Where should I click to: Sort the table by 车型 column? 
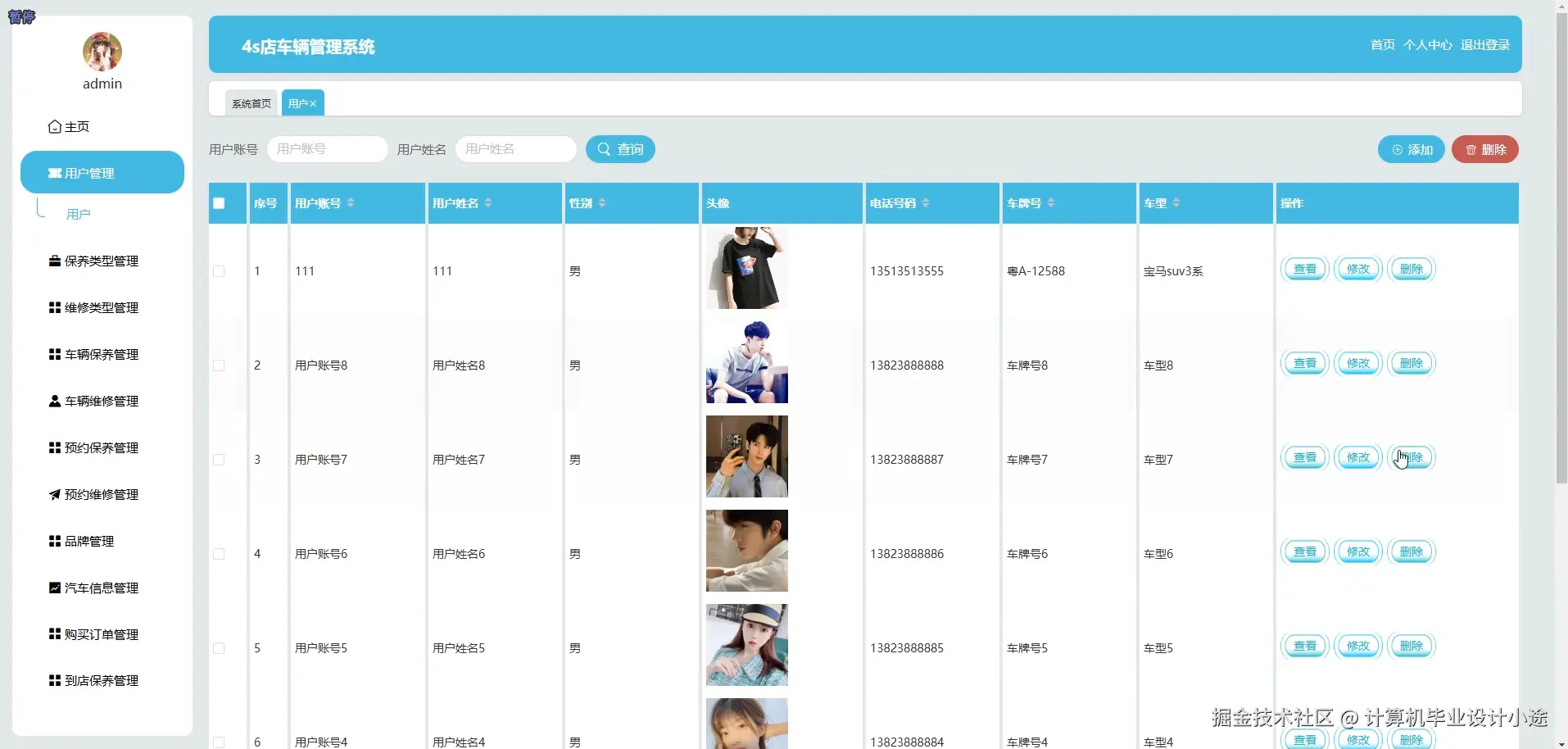coord(1176,203)
